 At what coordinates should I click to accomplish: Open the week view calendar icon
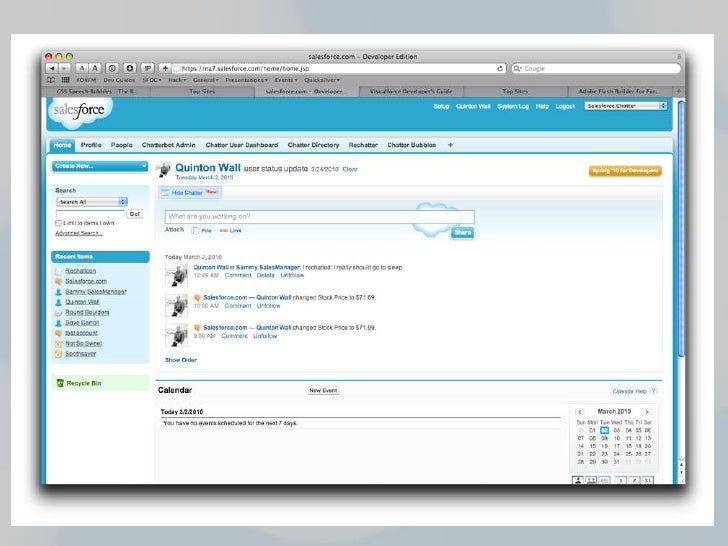pos(634,480)
